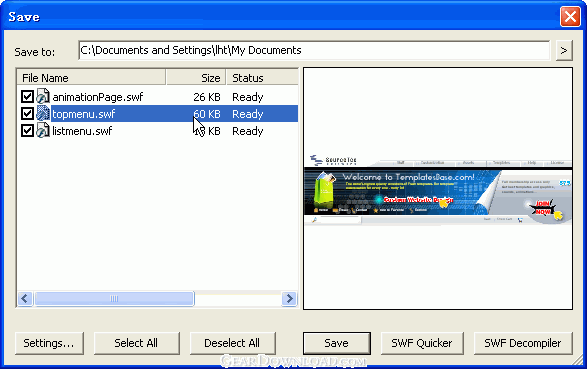Click the right scroll arrow in file list

(289, 299)
